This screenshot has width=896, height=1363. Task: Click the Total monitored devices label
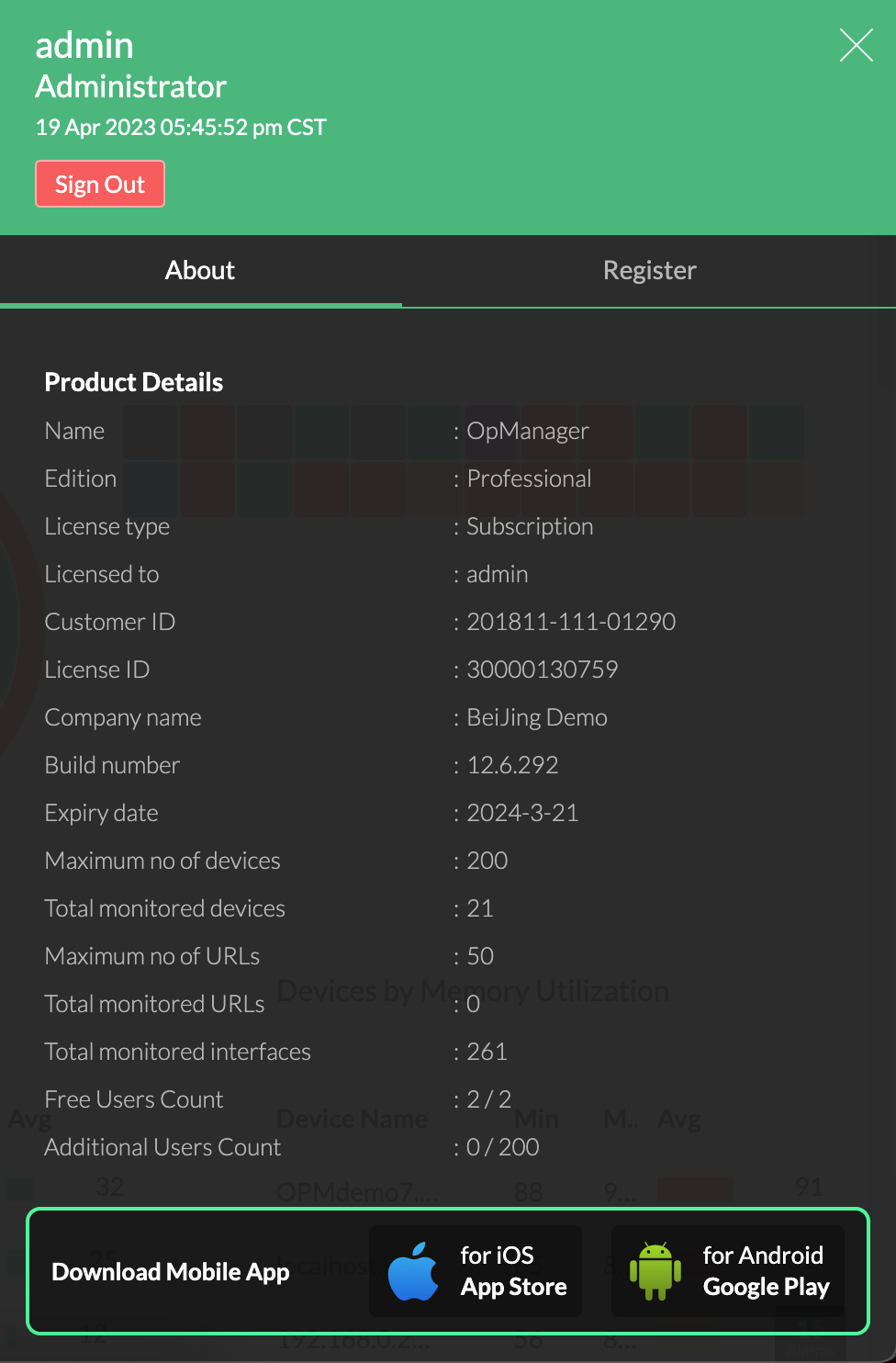165,908
